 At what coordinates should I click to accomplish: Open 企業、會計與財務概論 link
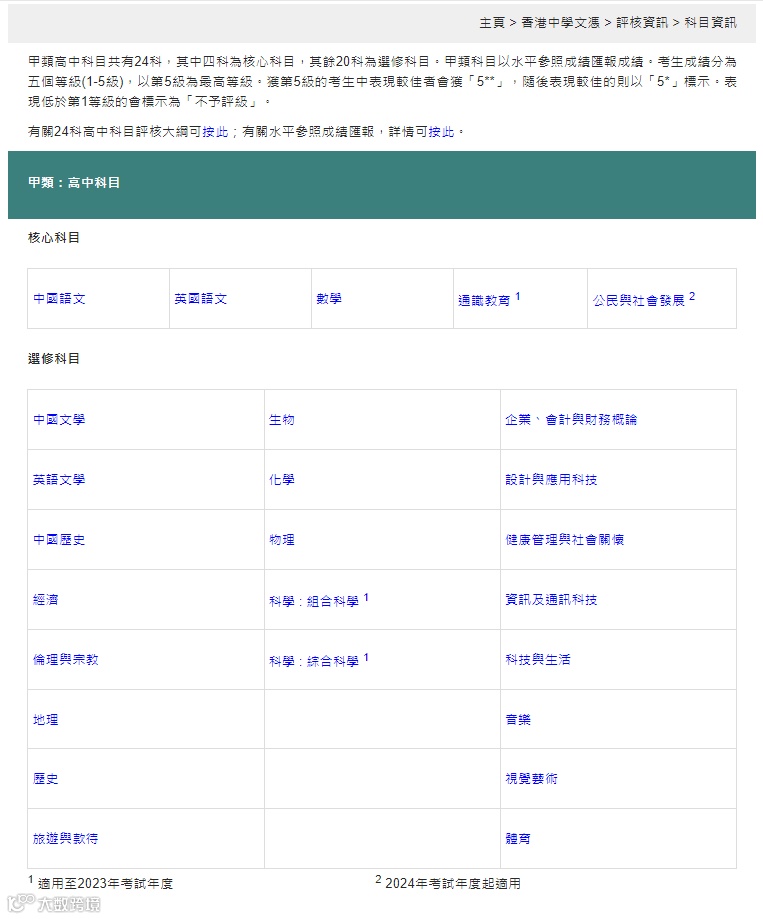pos(571,420)
